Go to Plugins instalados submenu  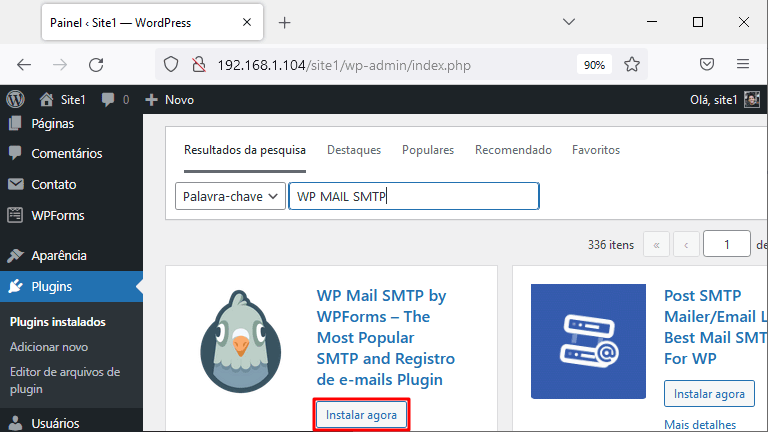click(x=58, y=322)
